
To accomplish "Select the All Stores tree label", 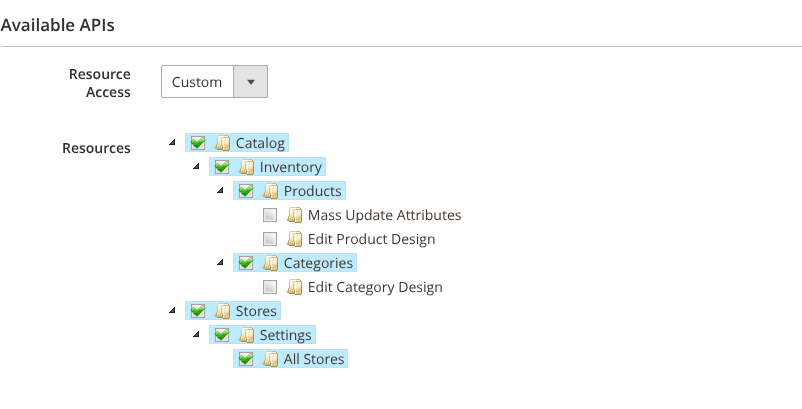I will [314, 359].
